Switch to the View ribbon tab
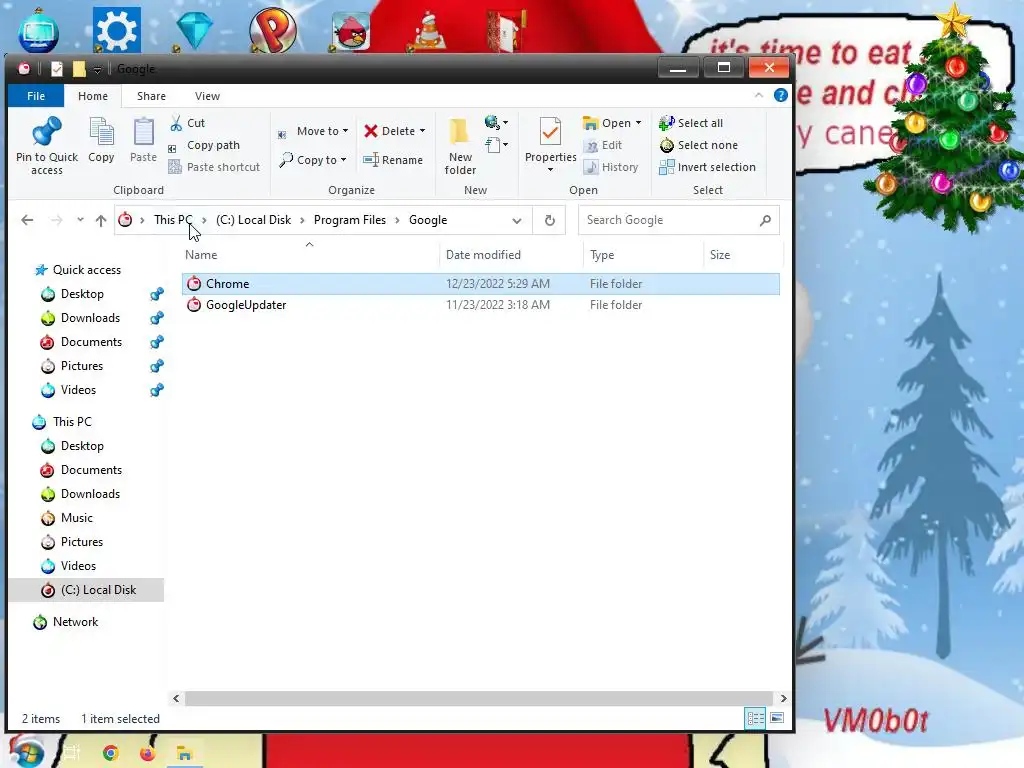This screenshot has width=1024, height=768. [207, 96]
